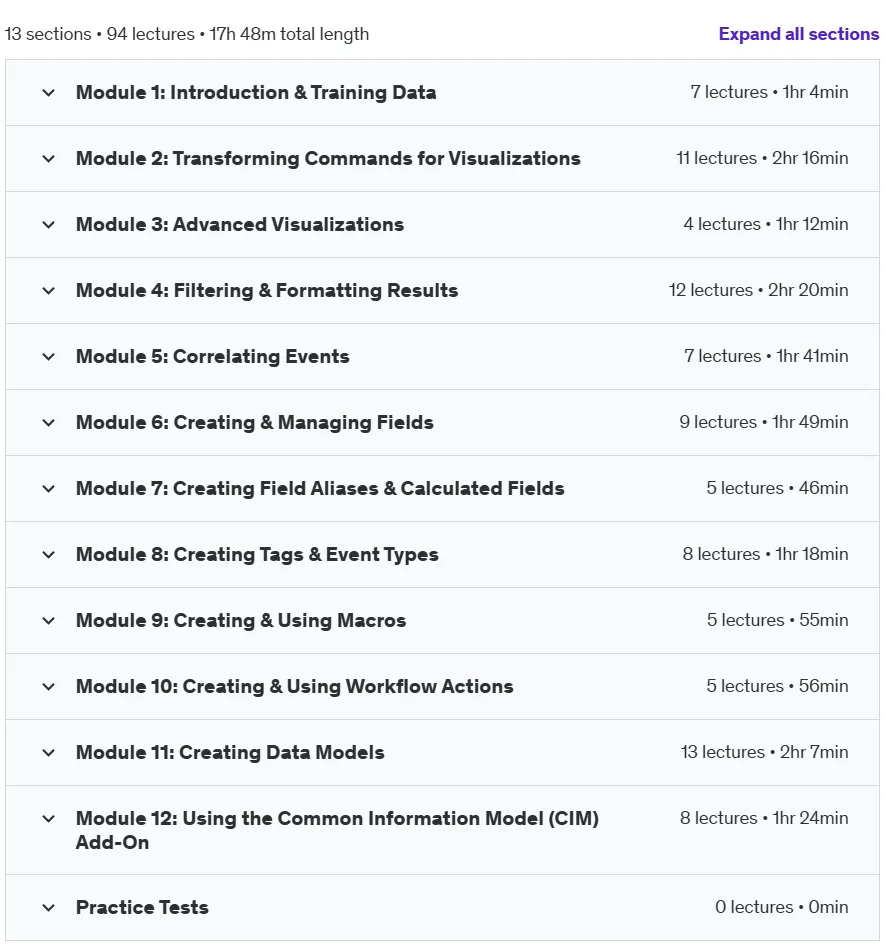This screenshot has height=945, width=885.
Task: Click the Expand all sections link
Action: tap(798, 34)
